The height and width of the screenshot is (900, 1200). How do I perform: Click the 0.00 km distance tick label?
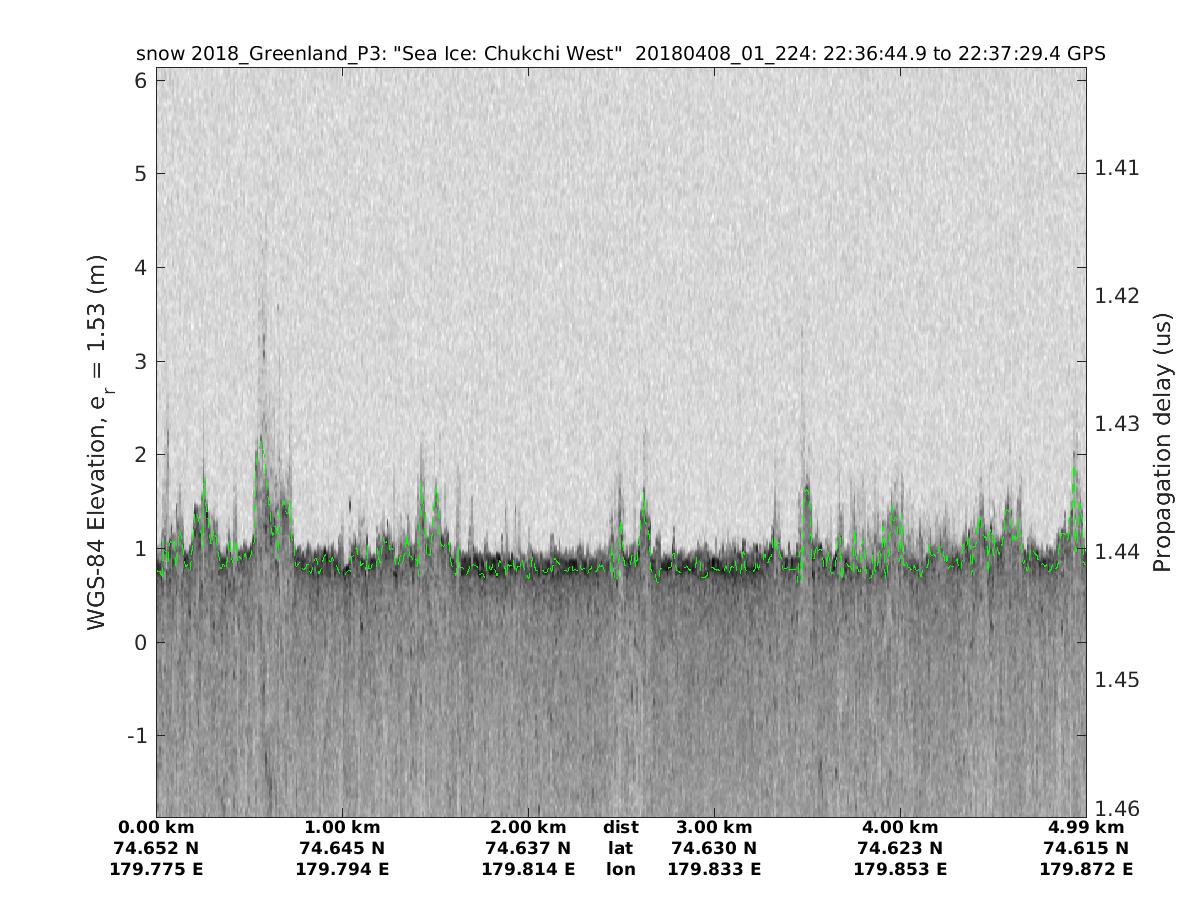pos(156,828)
